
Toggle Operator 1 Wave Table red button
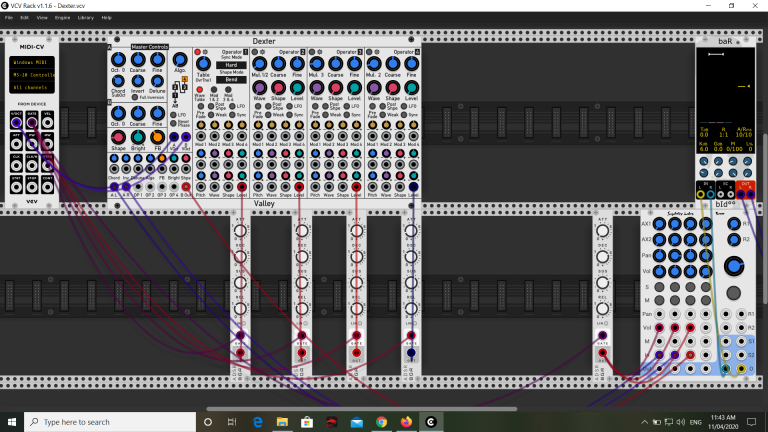[200, 90]
